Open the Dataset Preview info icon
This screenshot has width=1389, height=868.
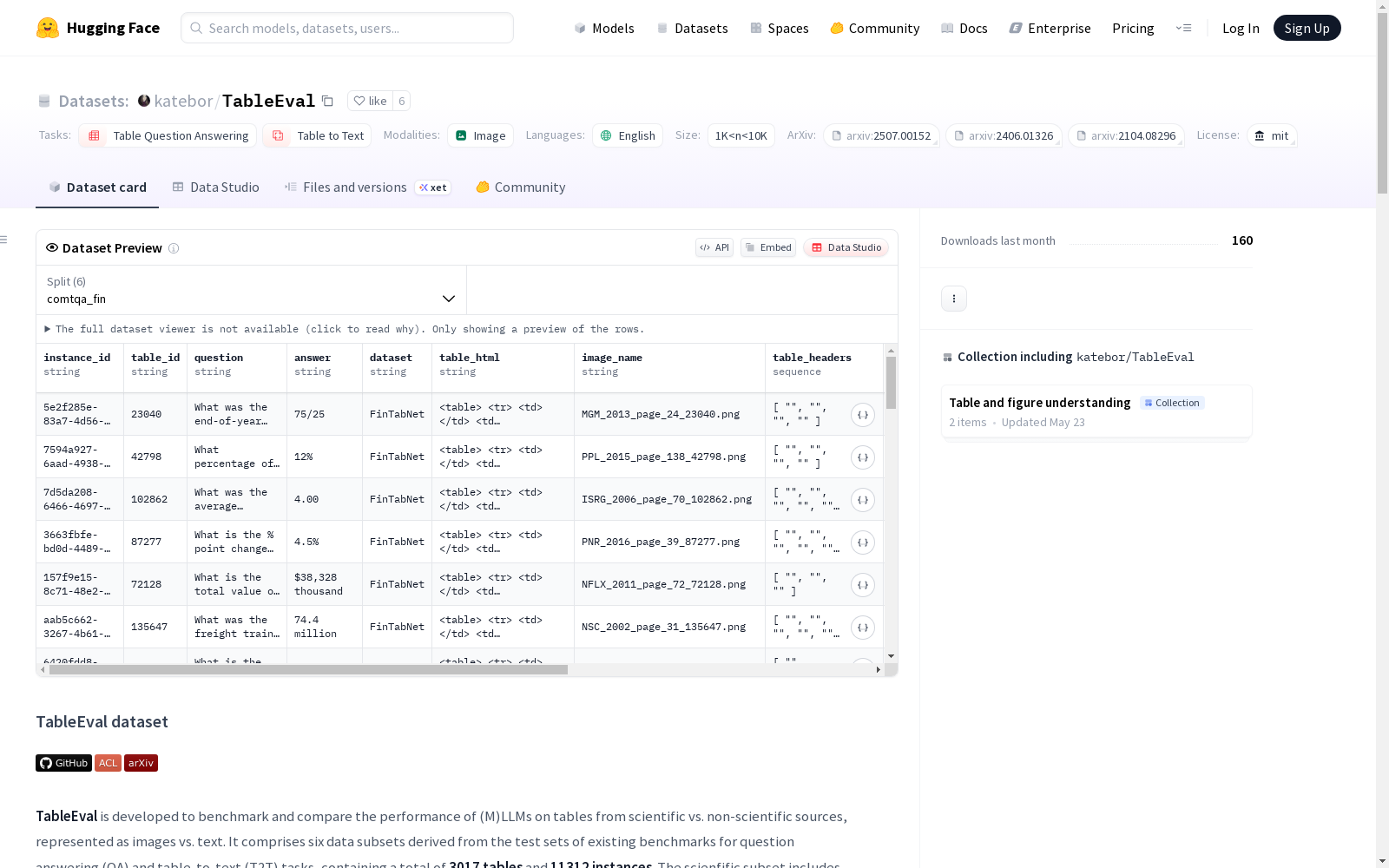pos(174,248)
